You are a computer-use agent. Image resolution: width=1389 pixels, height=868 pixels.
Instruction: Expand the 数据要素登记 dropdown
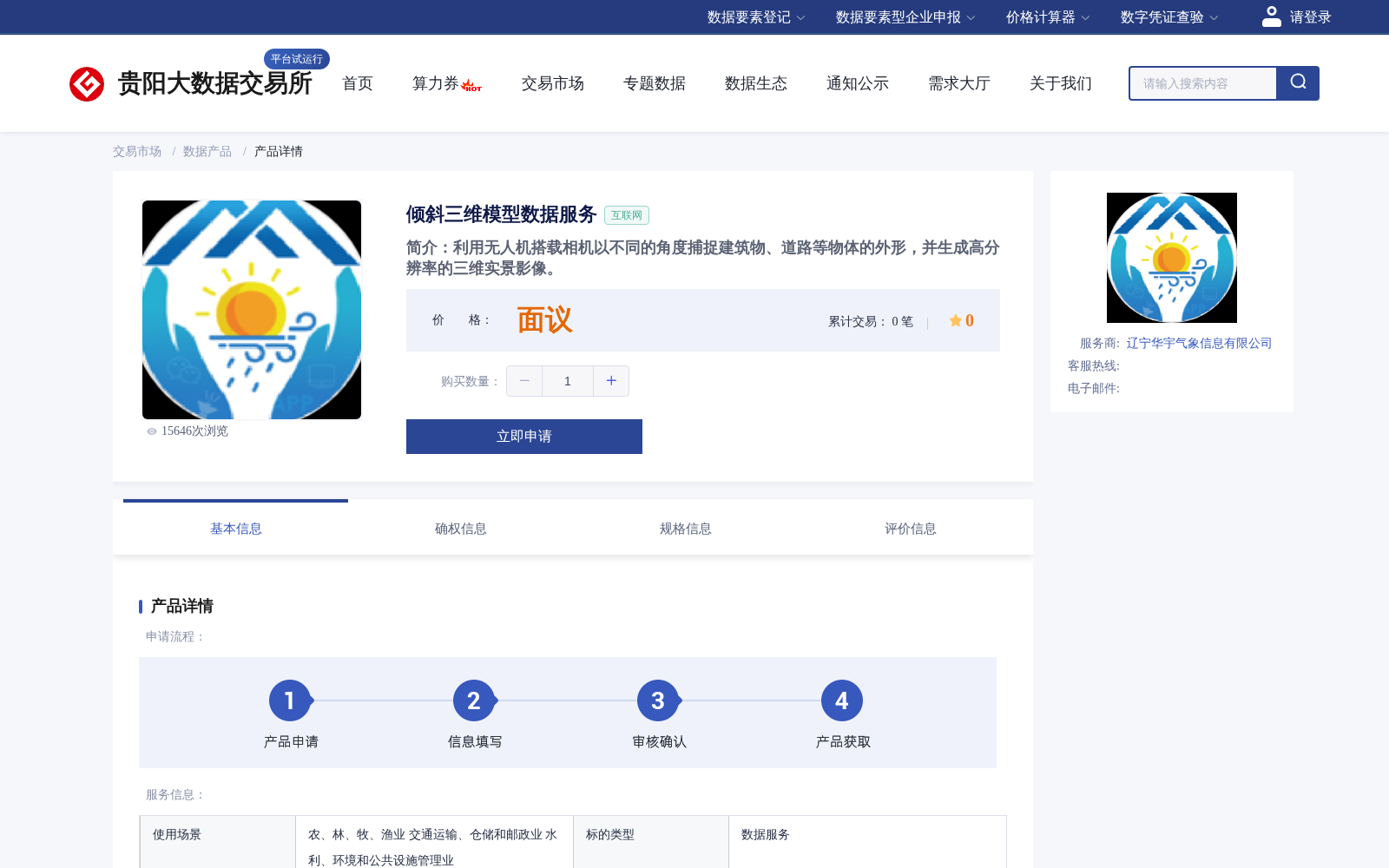coord(756,17)
